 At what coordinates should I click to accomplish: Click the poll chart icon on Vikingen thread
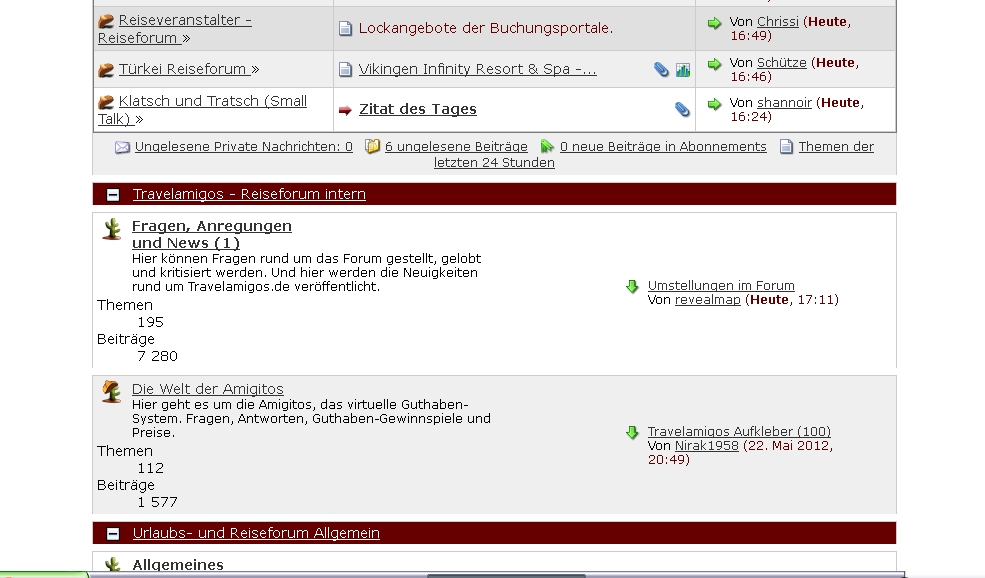(683, 70)
